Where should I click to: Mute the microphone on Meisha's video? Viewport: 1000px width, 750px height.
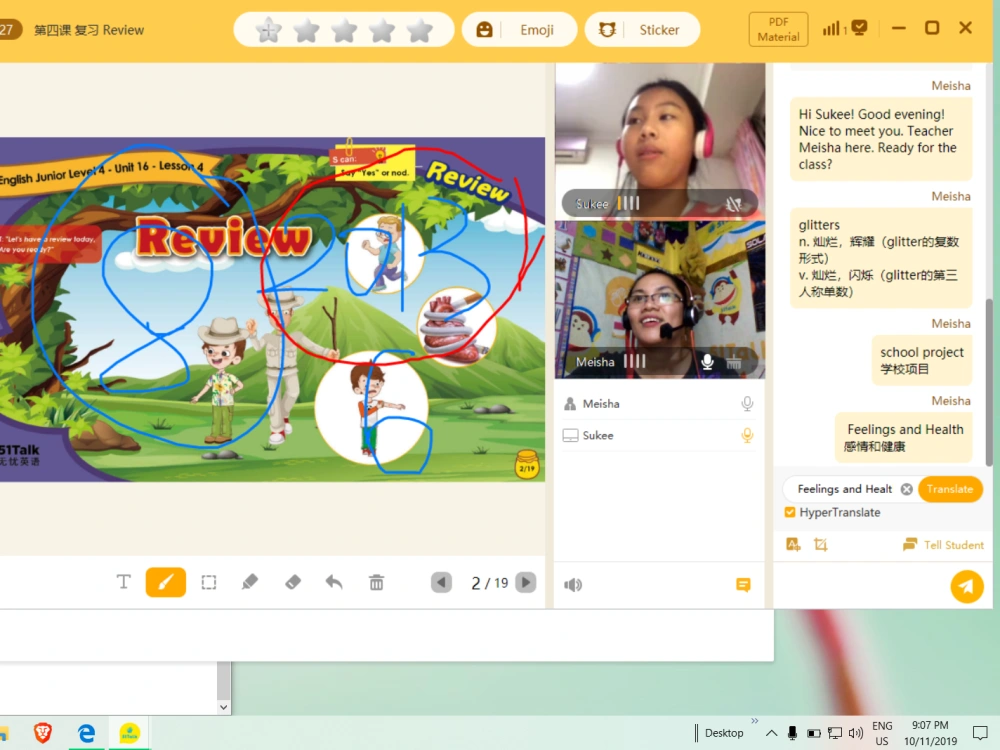point(707,362)
